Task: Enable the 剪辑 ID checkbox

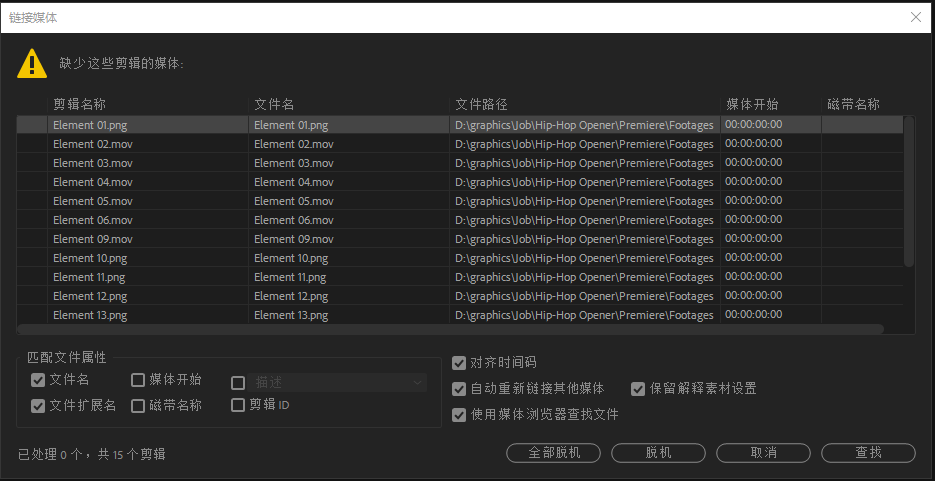Action: pyautogui.click(x=238, y=405)
